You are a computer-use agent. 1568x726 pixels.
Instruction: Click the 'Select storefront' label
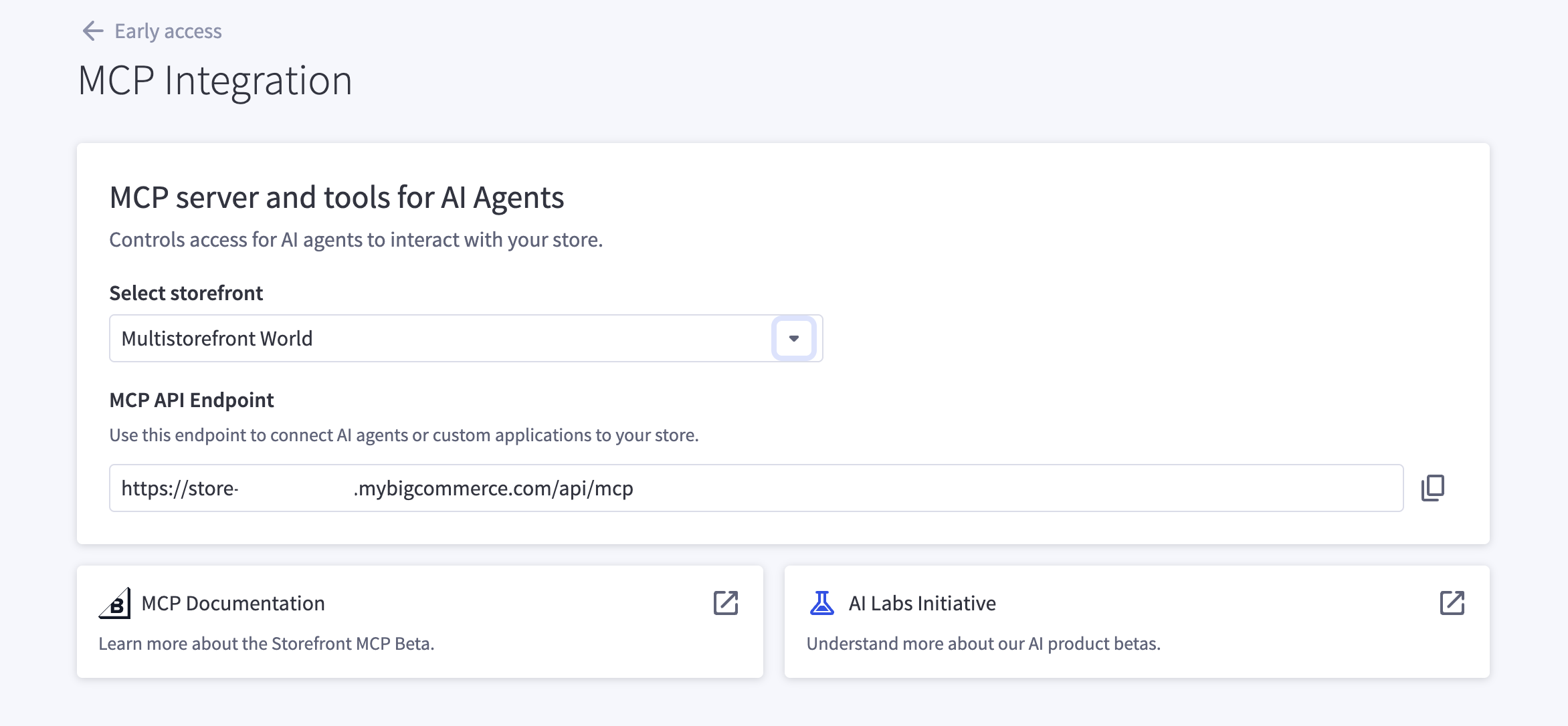point(186,293)
